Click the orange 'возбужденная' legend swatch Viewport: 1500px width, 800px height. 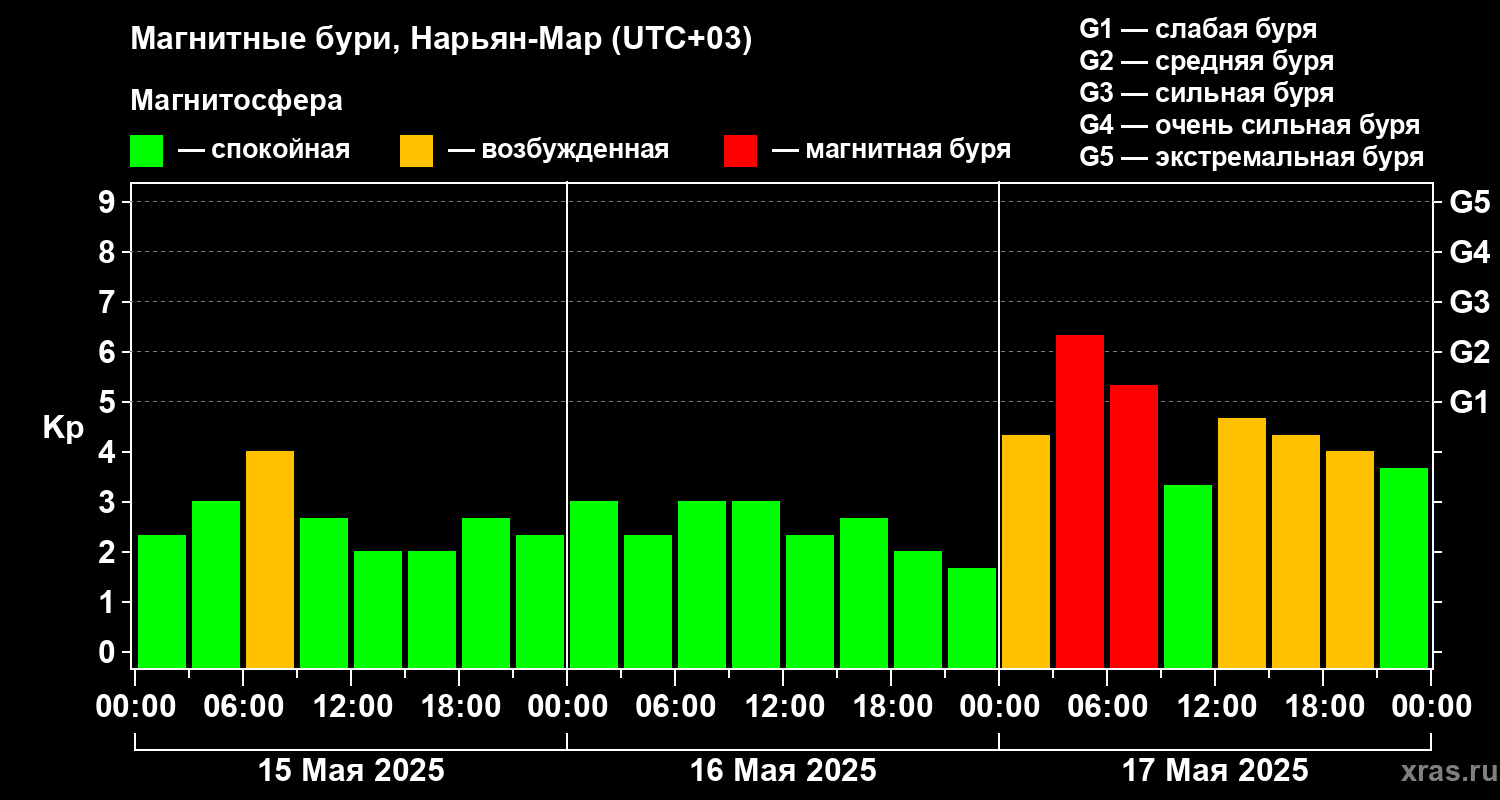416,151
